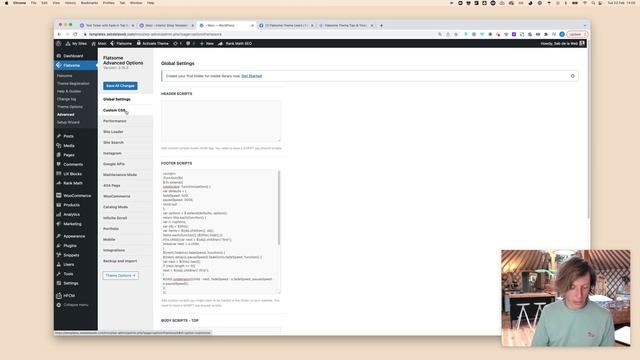Dismiss the media folder notice
The width and height of the screenshot is (640, 360).
573,76
